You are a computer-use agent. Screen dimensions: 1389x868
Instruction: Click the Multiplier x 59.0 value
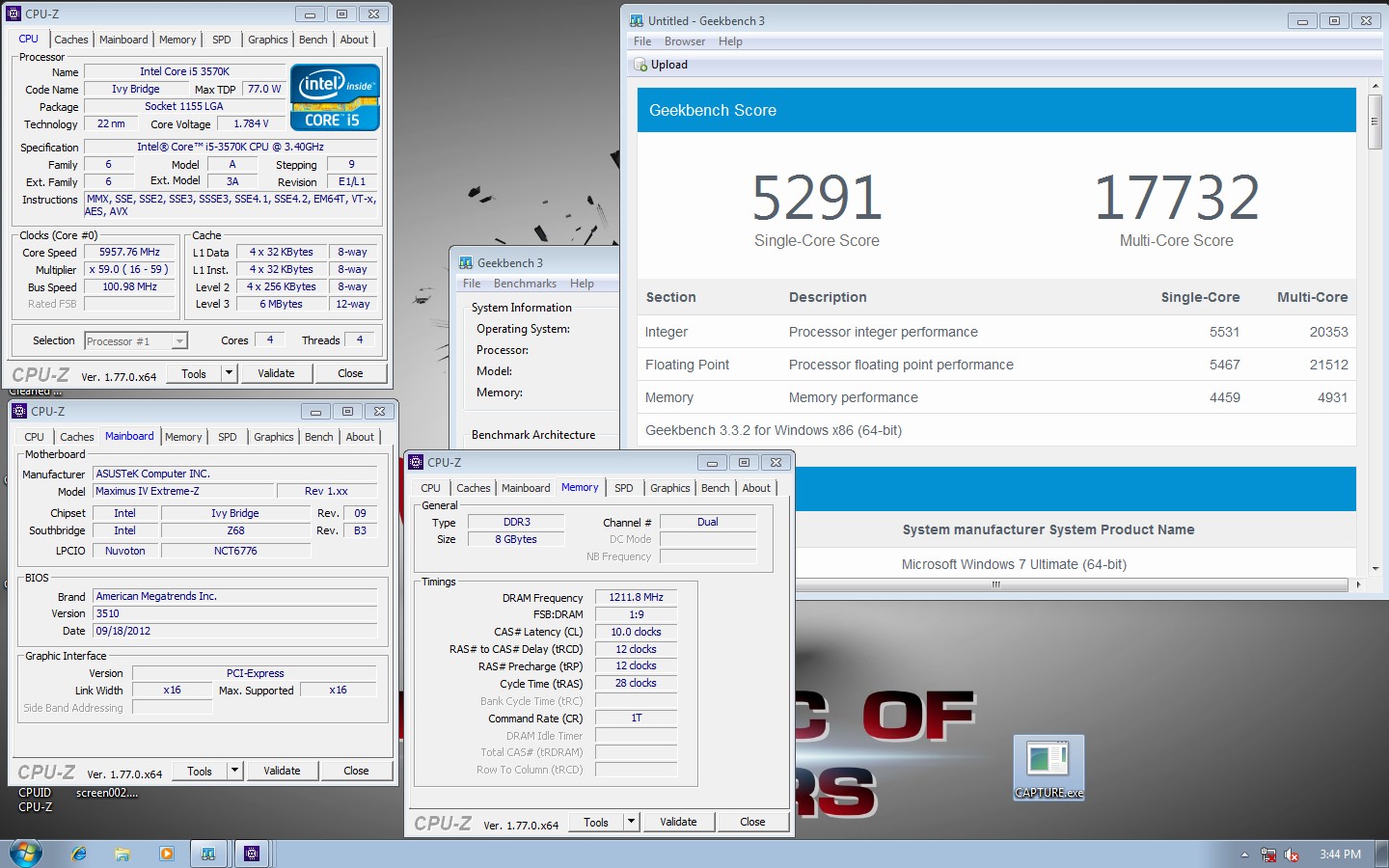(129, 270)
